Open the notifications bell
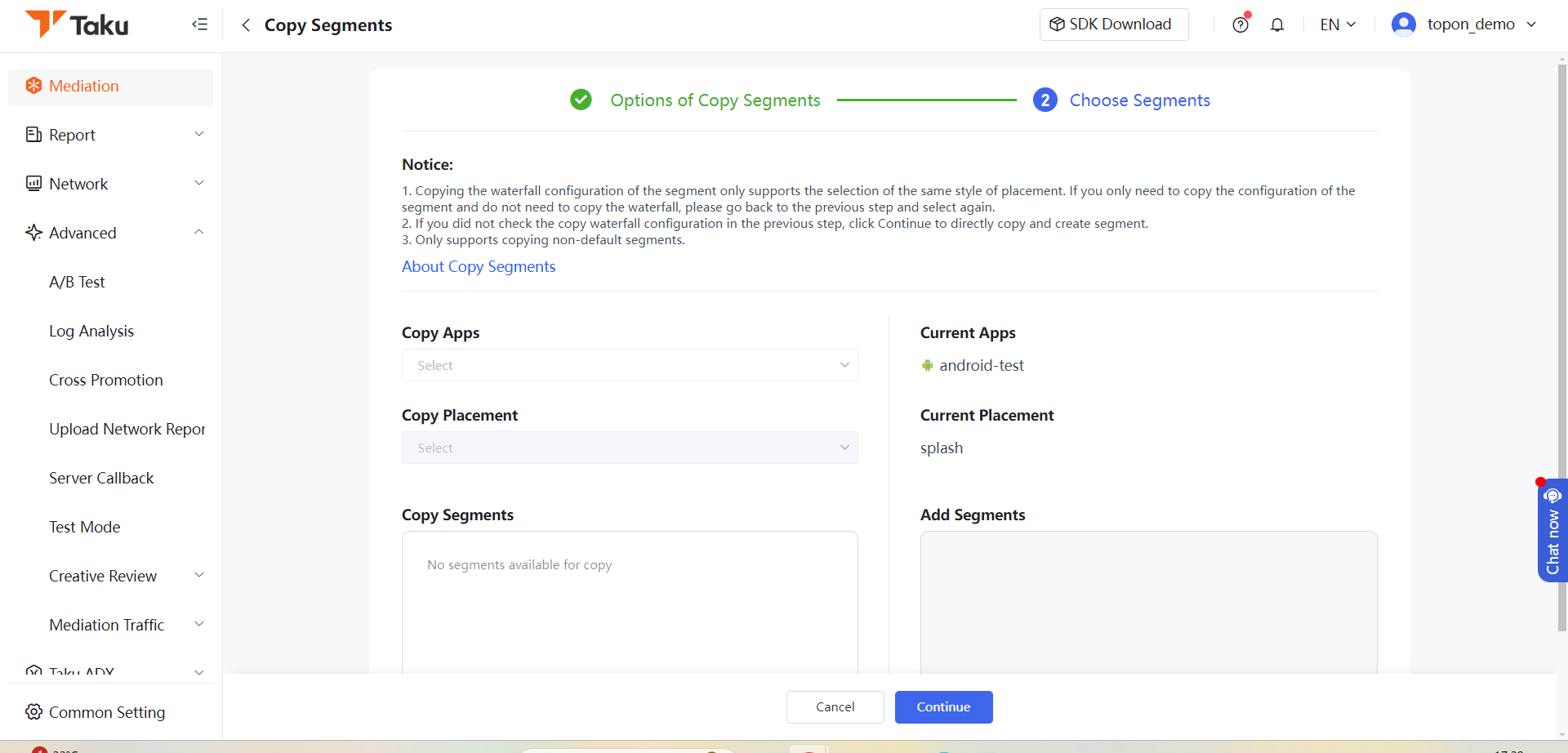Image resolution: width=1568 pixels, height=753 pixels. [x=1277, y=25]
